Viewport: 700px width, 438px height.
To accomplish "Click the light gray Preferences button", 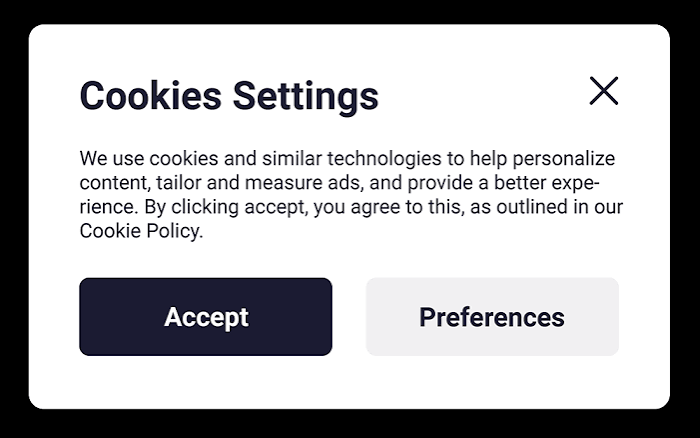I will 492,317.
